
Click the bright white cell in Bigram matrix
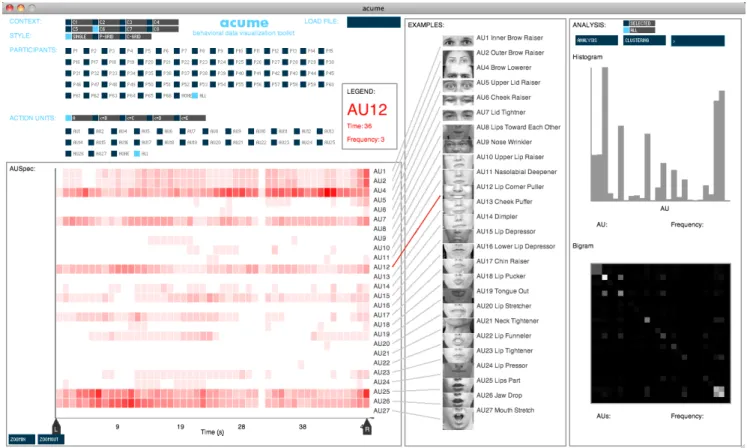(605, 277)
